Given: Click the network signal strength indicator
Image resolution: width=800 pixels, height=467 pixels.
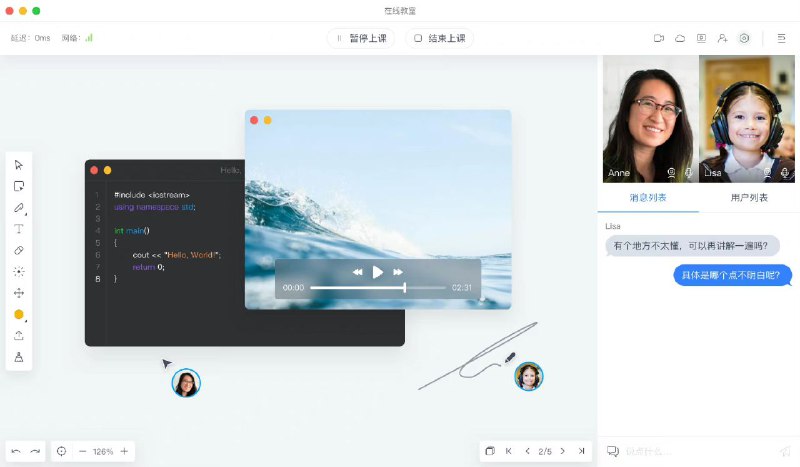Looking at the screenshot, I should click(89, 38).
